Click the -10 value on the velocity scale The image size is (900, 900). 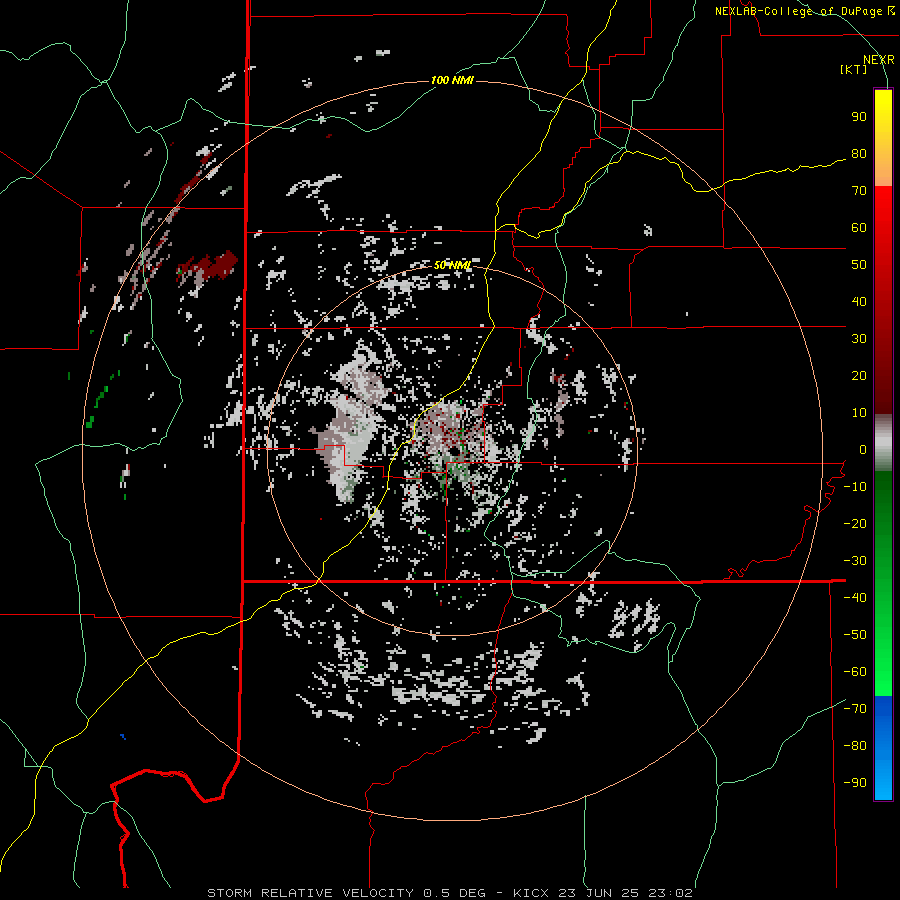[x=855, y=487]
